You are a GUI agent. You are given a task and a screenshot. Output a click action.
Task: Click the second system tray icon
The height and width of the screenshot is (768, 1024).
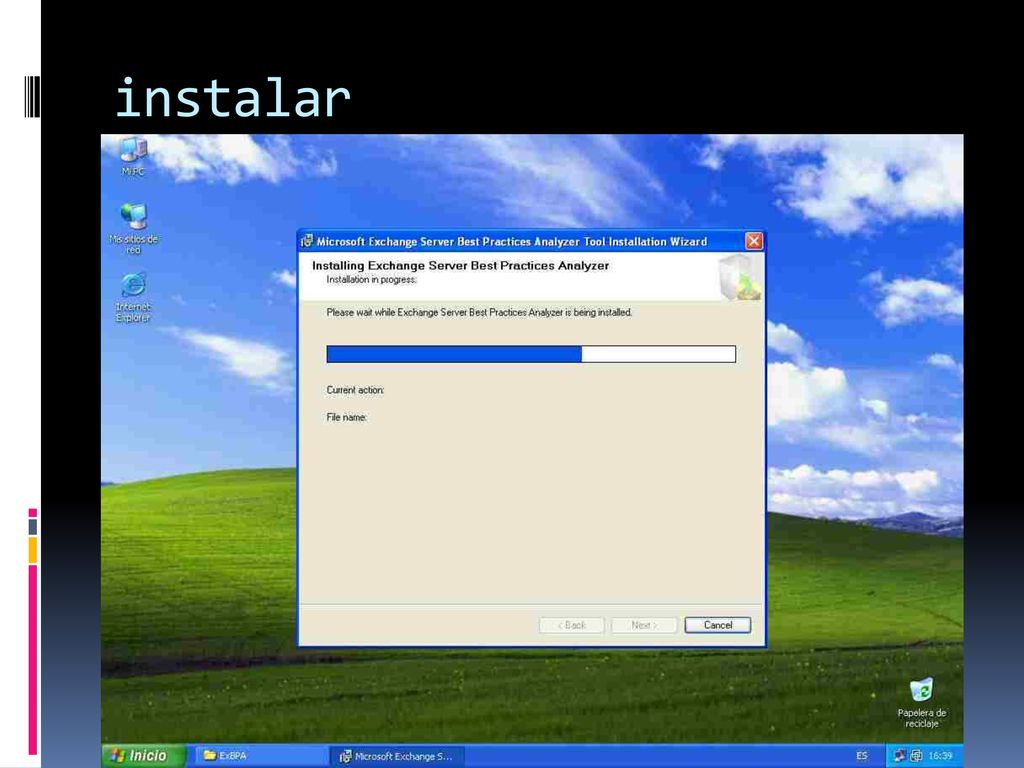pos(916,756)
